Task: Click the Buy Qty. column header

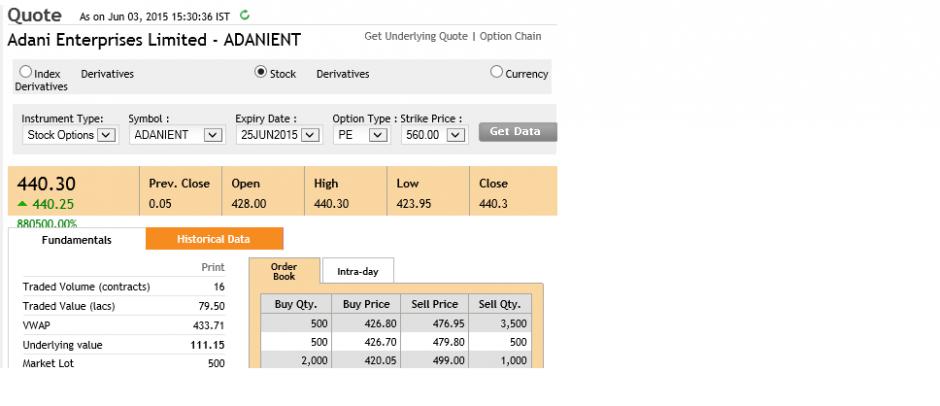Action: 296,304
